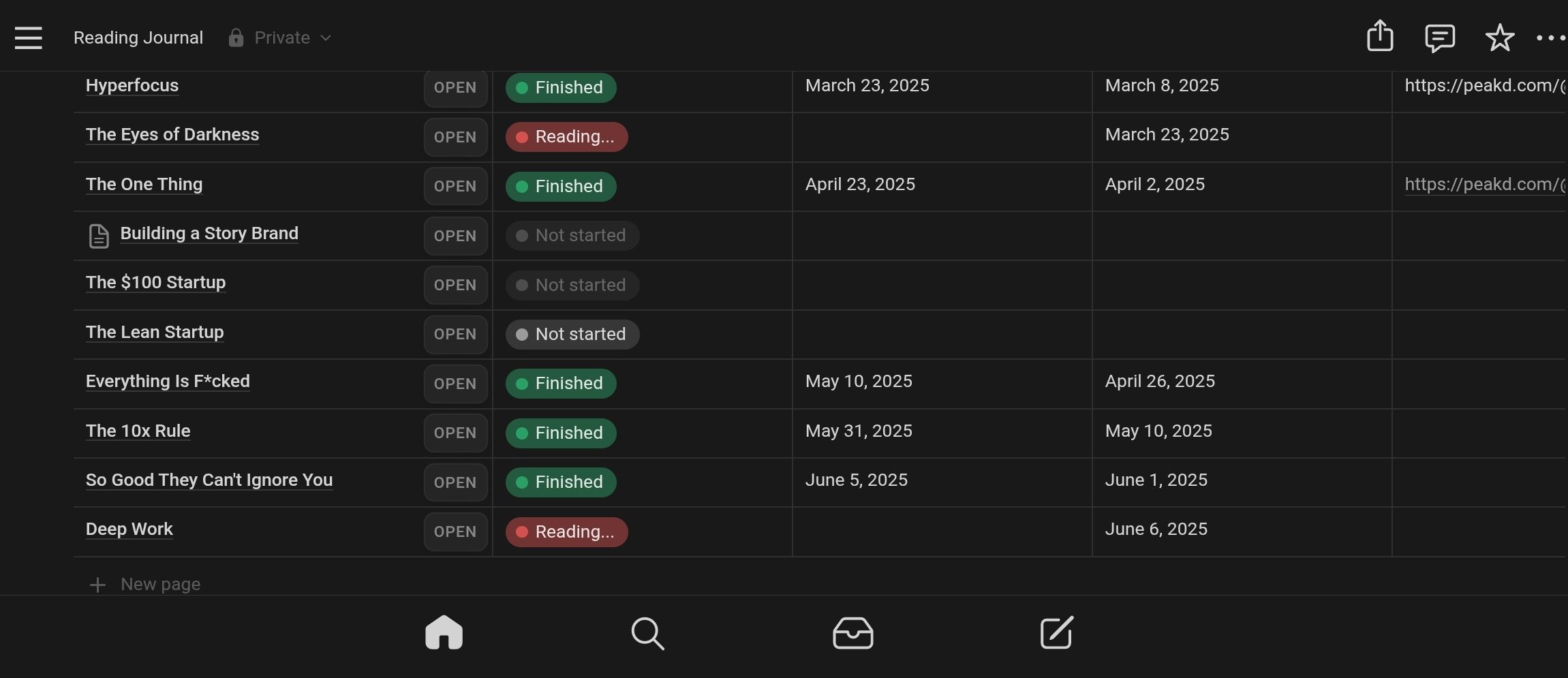Change Not started status of The $100 Startup
The width and height of the screenshot is (1568, 678).
tap(572, 285)
